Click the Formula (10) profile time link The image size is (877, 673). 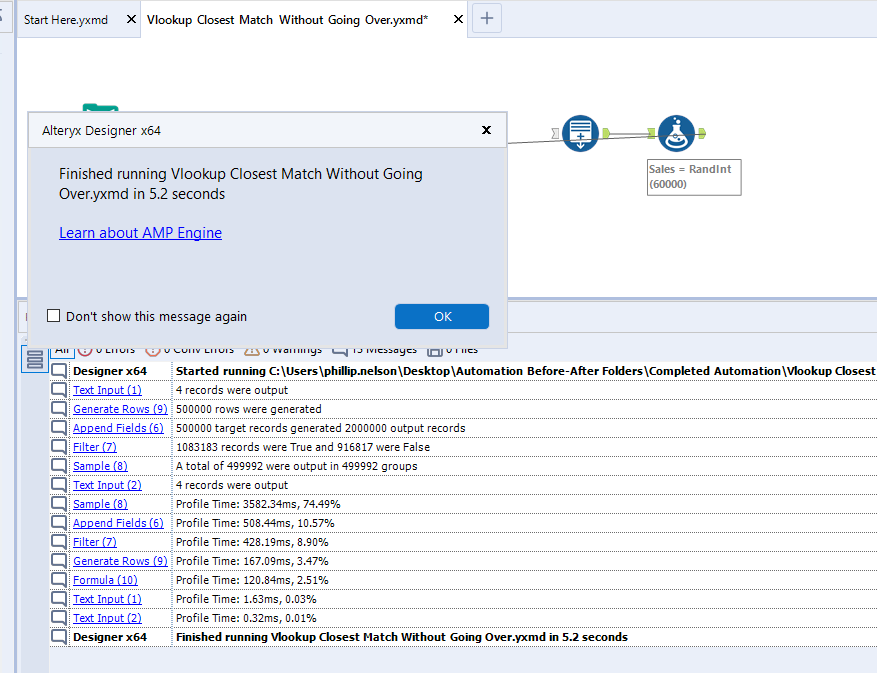[x=105, y=580]
